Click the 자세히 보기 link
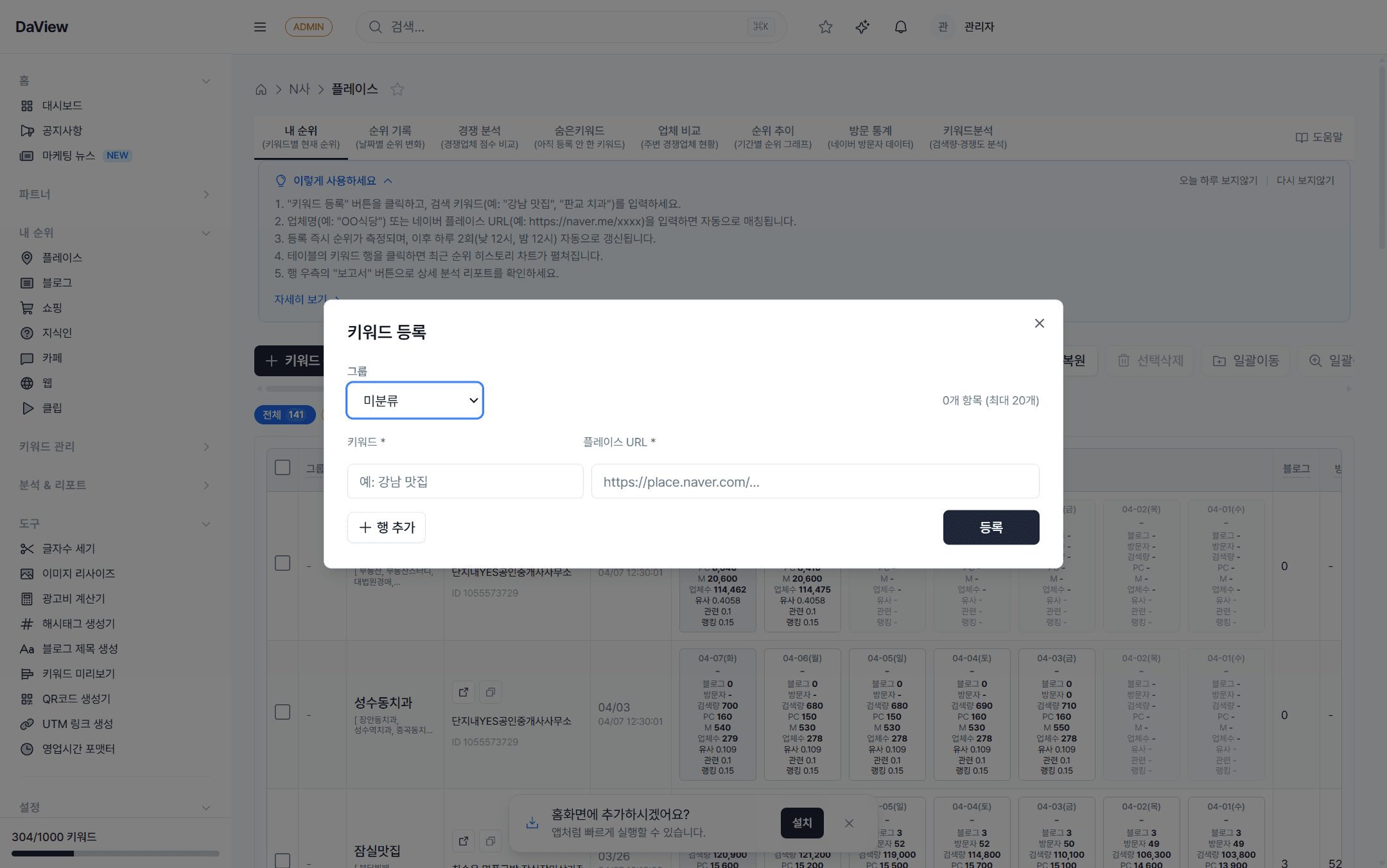Image resolution: width=1387 pixels, height=868 pixels. coord(302,299)
